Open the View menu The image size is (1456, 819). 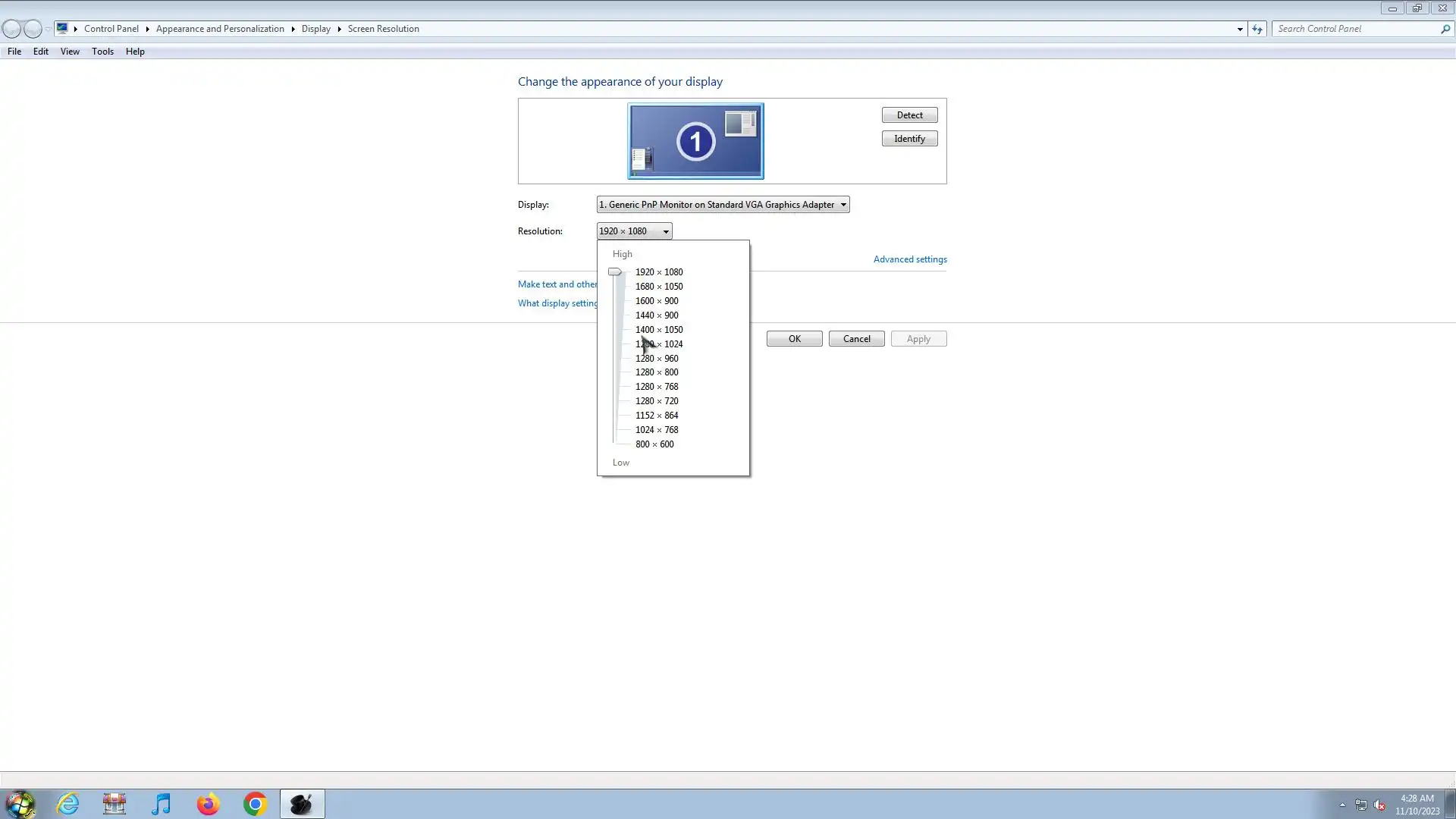[70, 52]
